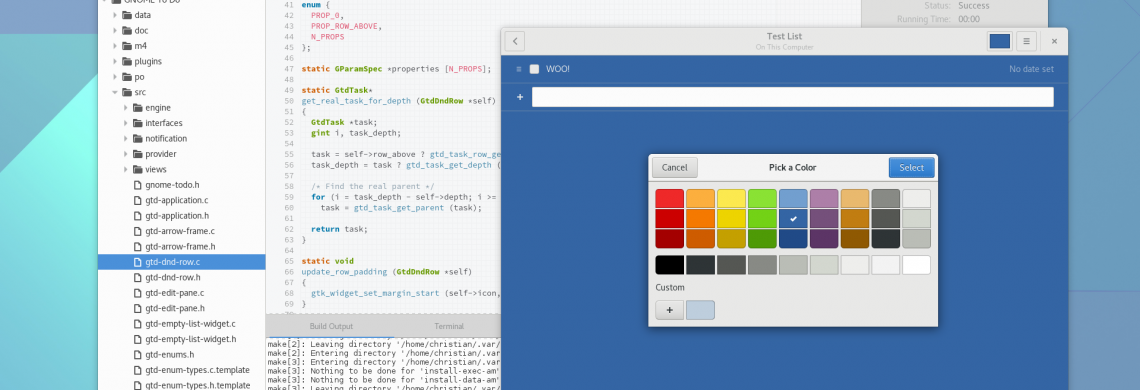The height and width of the screenshot is (390, 1140).
Task: Expand the engine folder
Action: pyautogui.click(x=126, y=108)
